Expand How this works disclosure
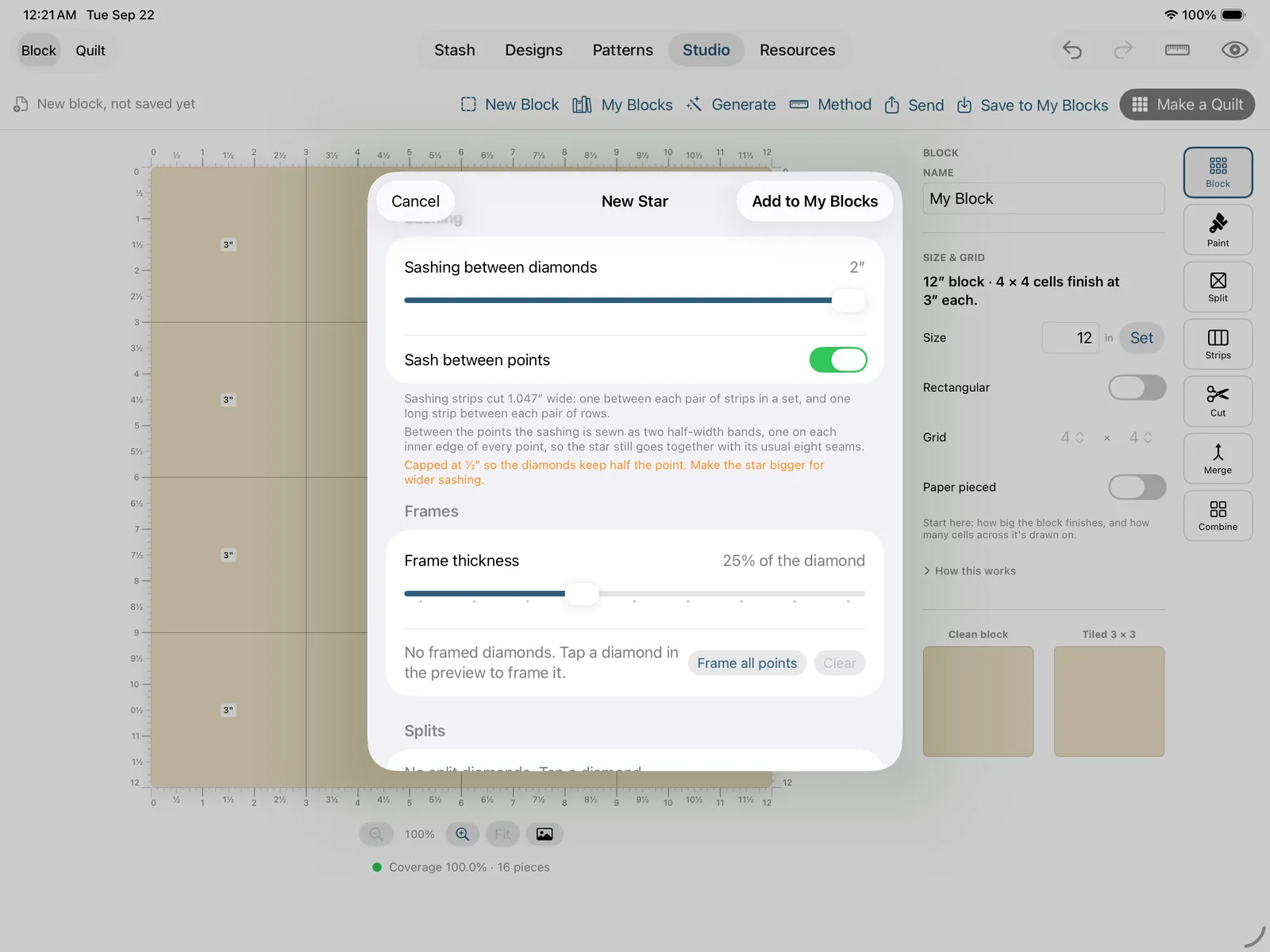The width and height of the screenshot is (1270, 952). point(970,571)
